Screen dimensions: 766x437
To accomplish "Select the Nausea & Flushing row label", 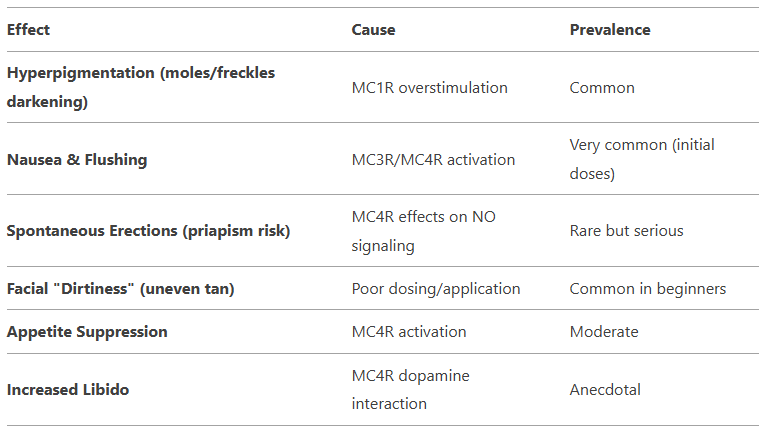I will (76, 159).
